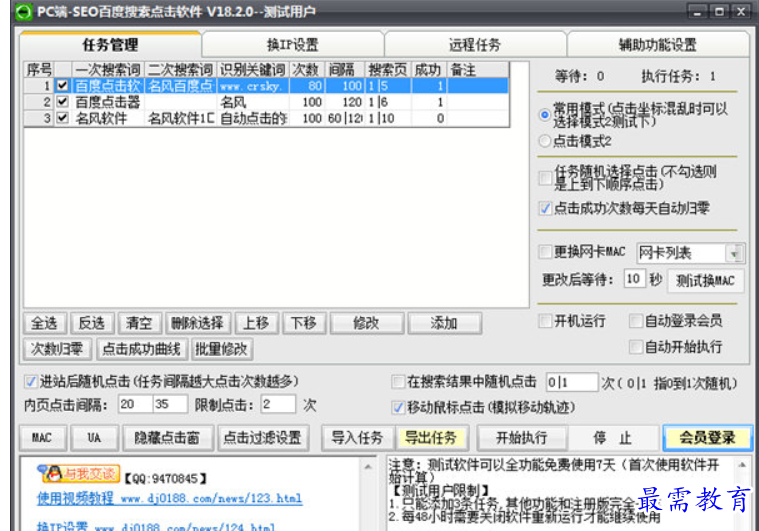Click the 停止 button
This screenshot has width=759, height=531.
point(613,438)
